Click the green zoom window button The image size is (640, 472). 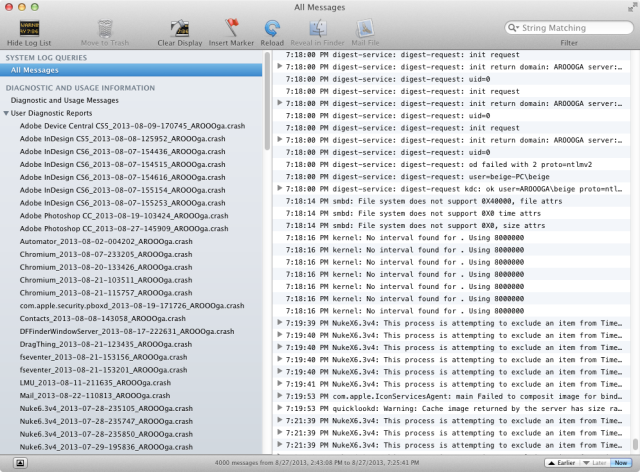coord(35,7)
